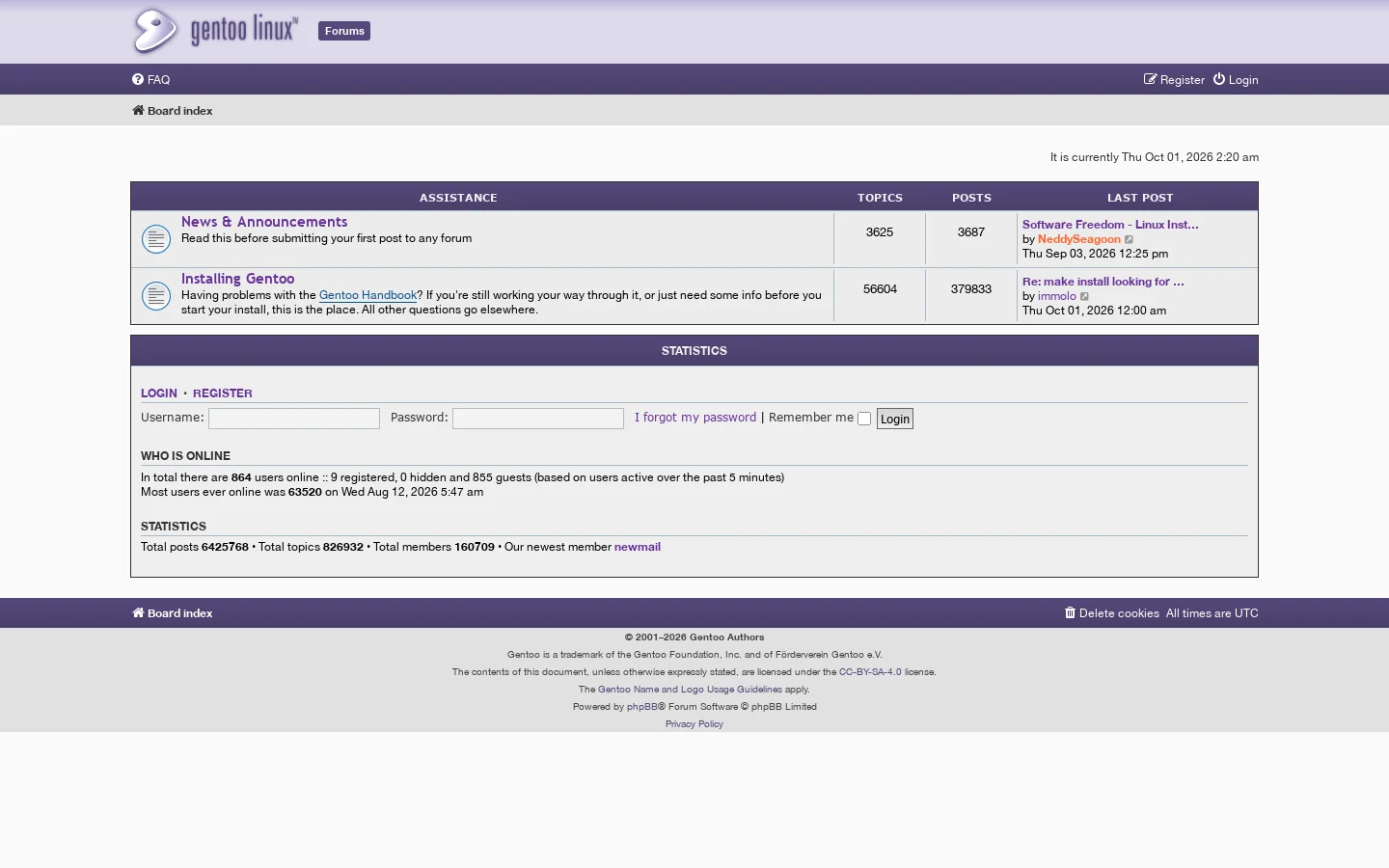Submit the form with Login button
The height and width of the screenshot is (868, 1389).
895,419
